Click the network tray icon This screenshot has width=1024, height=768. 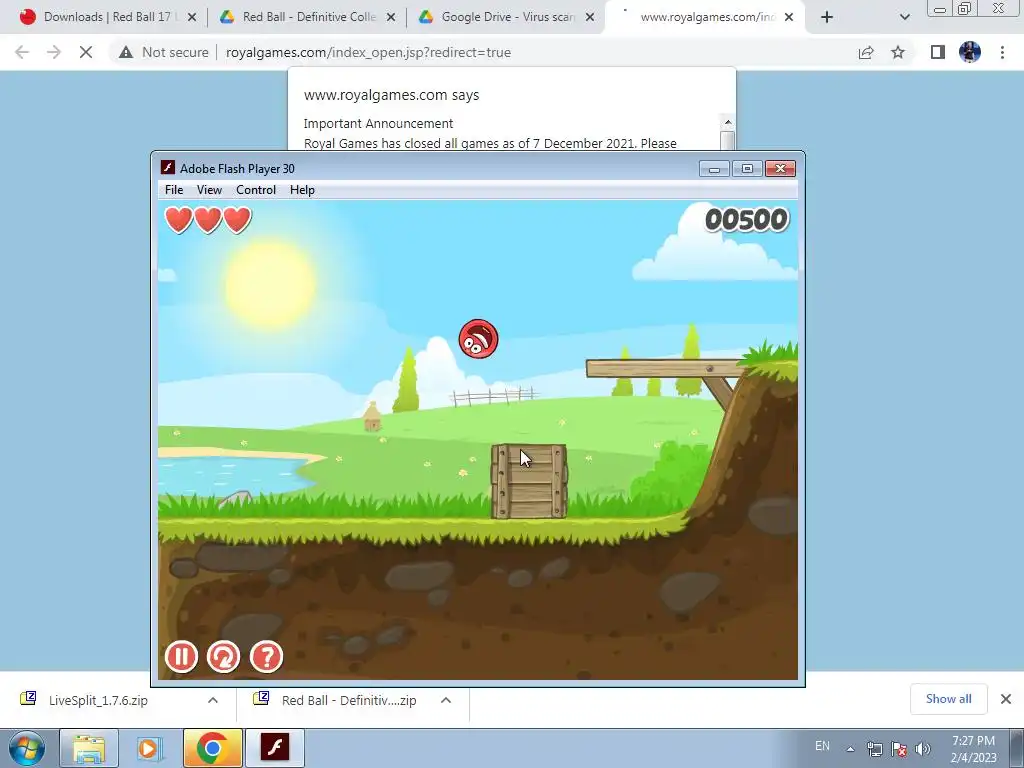[874, 748]
